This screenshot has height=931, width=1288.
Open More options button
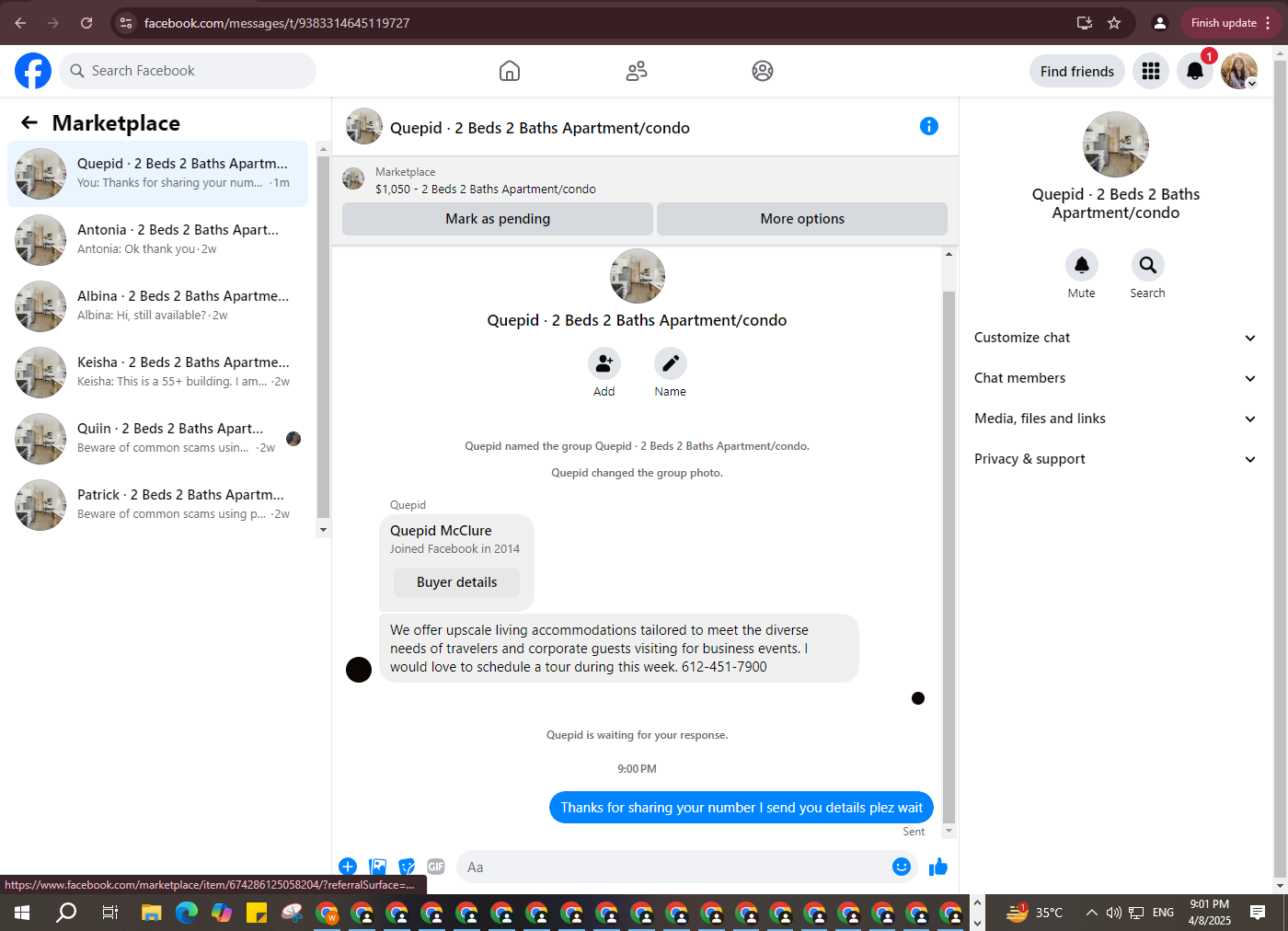click(802, 219)
